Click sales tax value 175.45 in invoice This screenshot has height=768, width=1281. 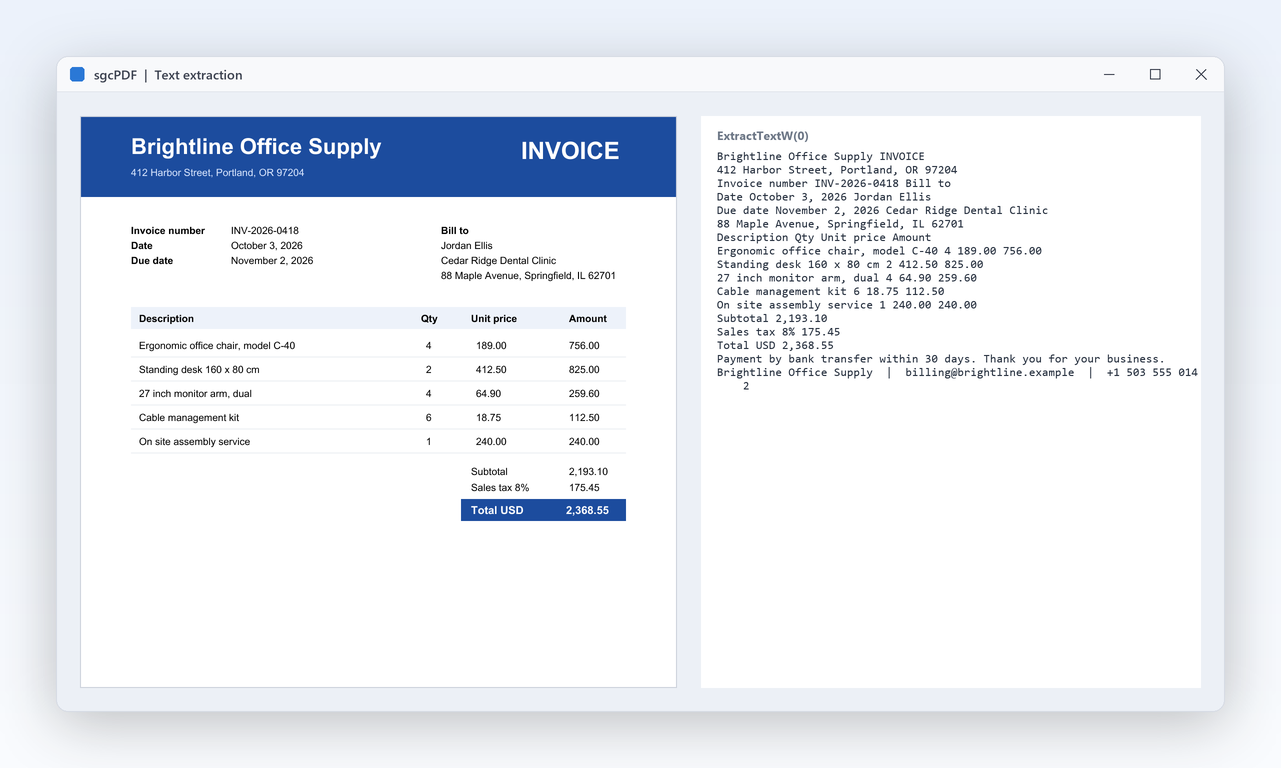click(584, 488)
